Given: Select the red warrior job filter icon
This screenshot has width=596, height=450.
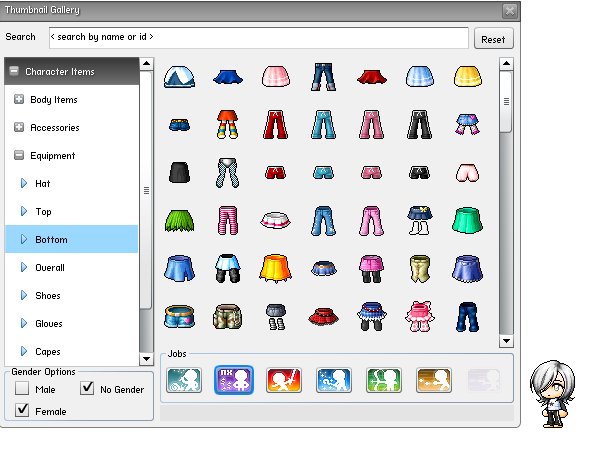Looking at the screenshot, I should tap(284, 380).
